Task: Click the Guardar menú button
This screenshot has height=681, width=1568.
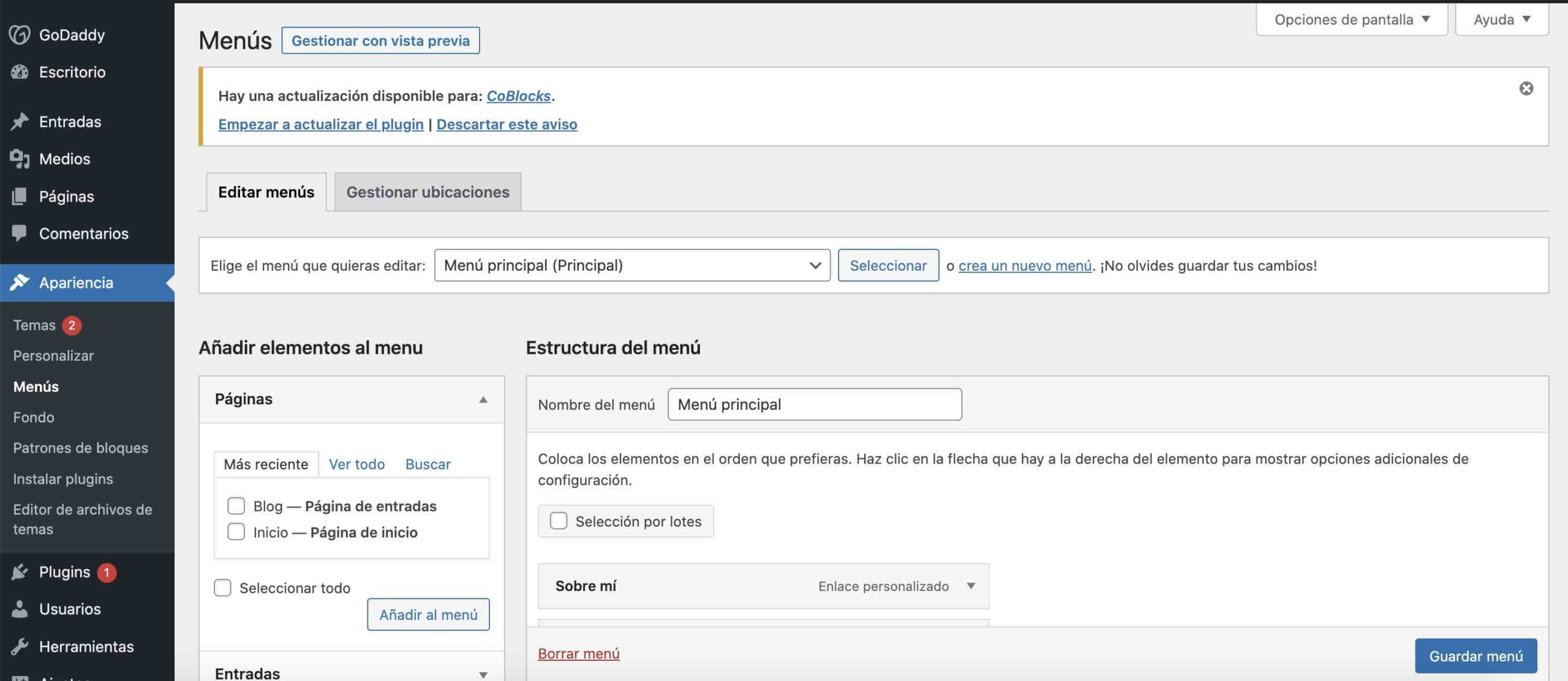Action: [1476, 656]
